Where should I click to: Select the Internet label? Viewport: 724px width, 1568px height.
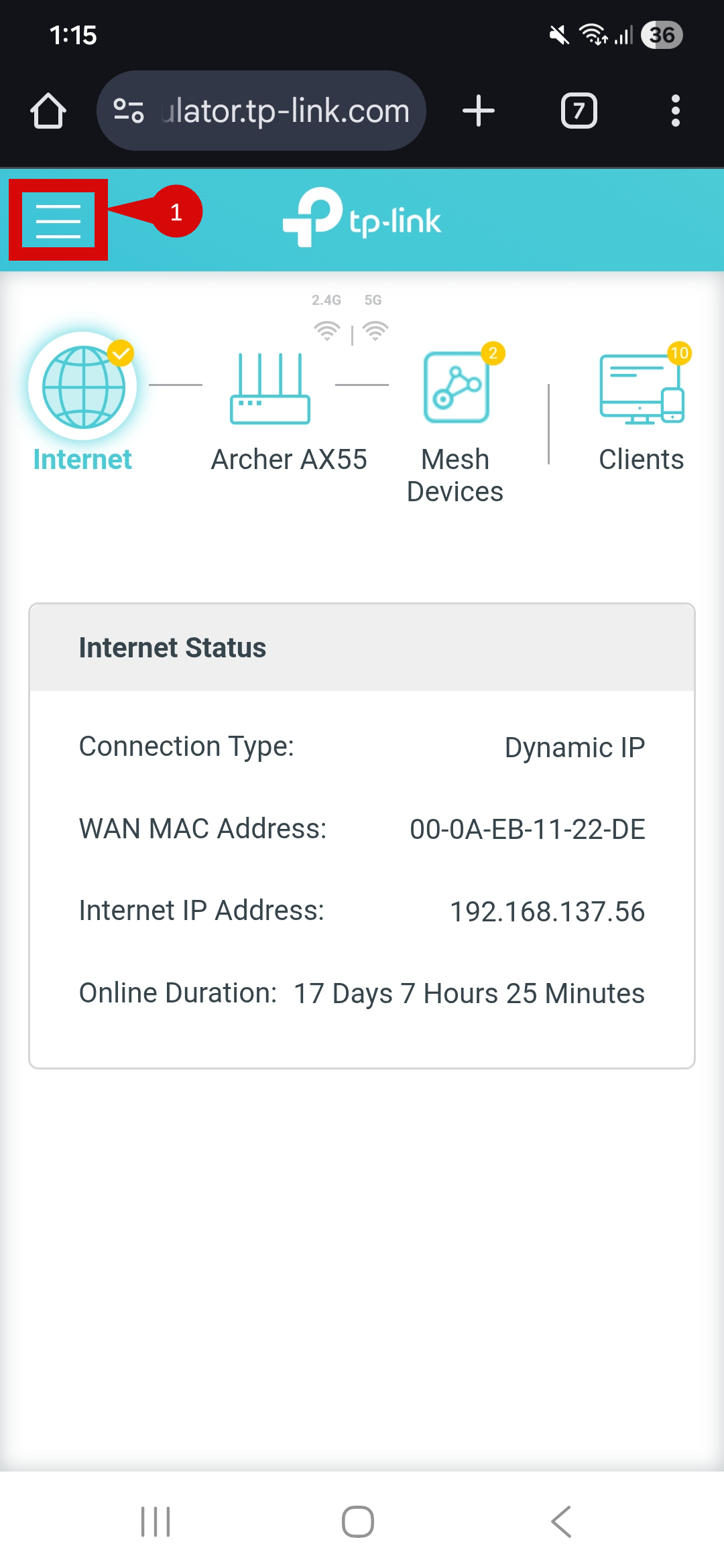pos(82,460)
